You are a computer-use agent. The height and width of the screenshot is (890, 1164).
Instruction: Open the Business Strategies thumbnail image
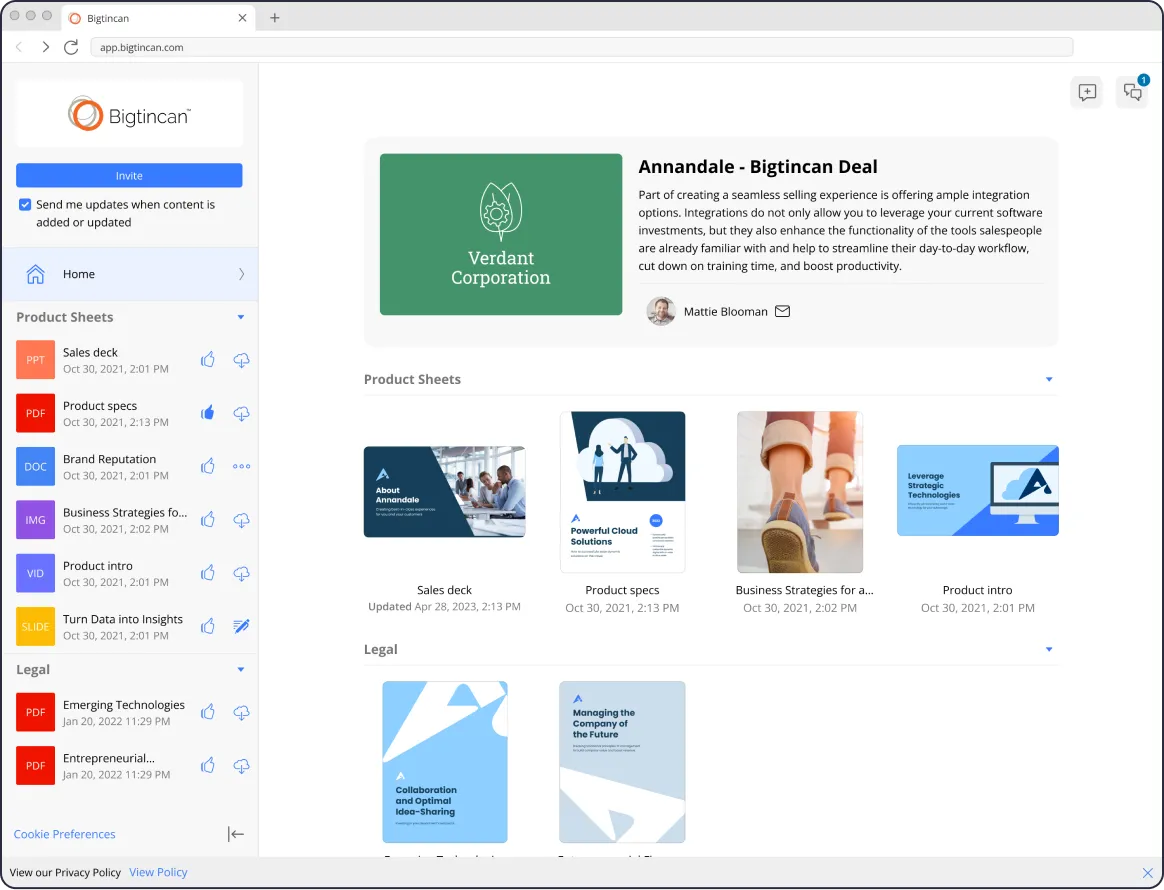[800, 492]
